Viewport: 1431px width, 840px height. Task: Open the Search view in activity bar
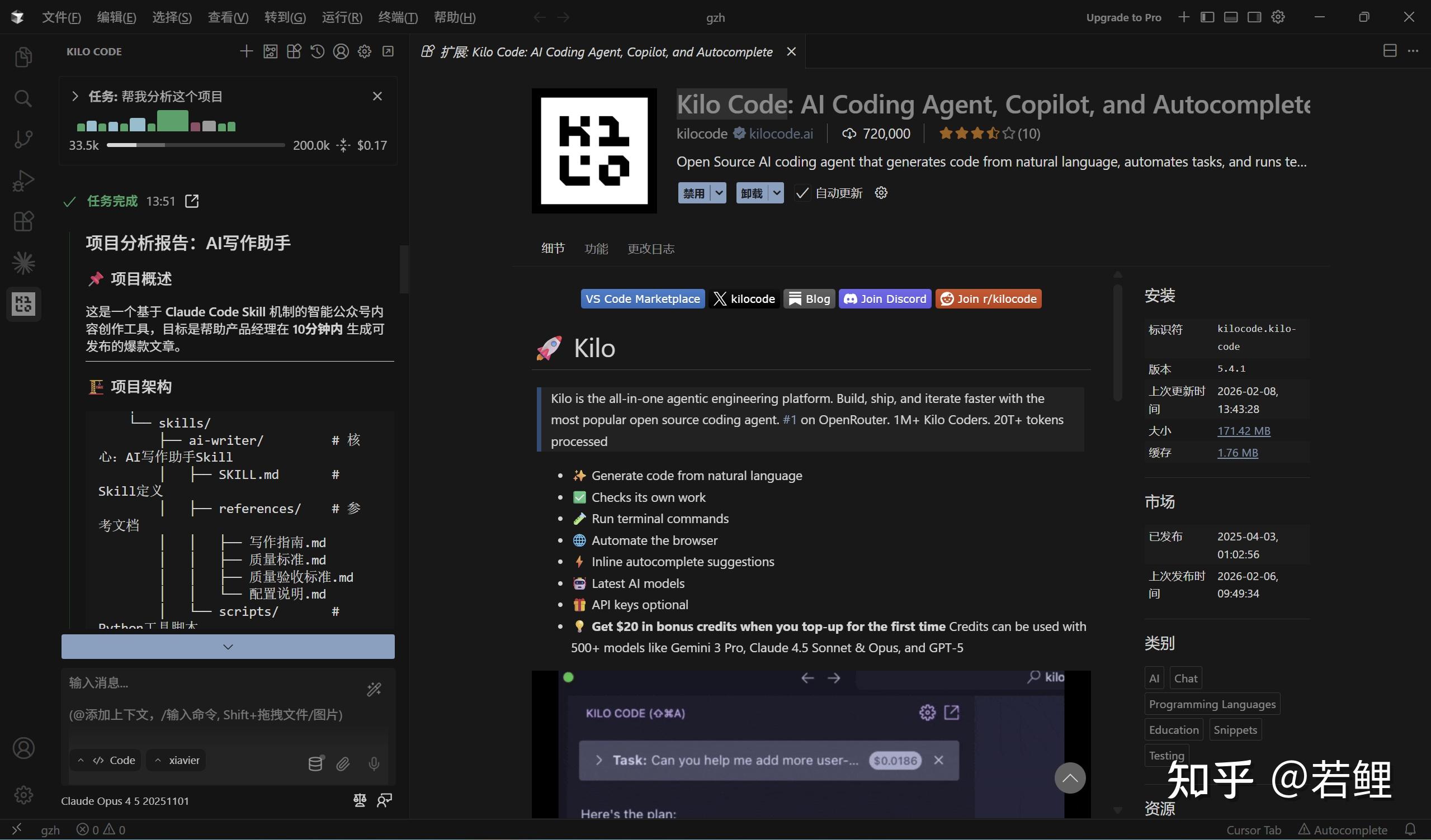23,98
